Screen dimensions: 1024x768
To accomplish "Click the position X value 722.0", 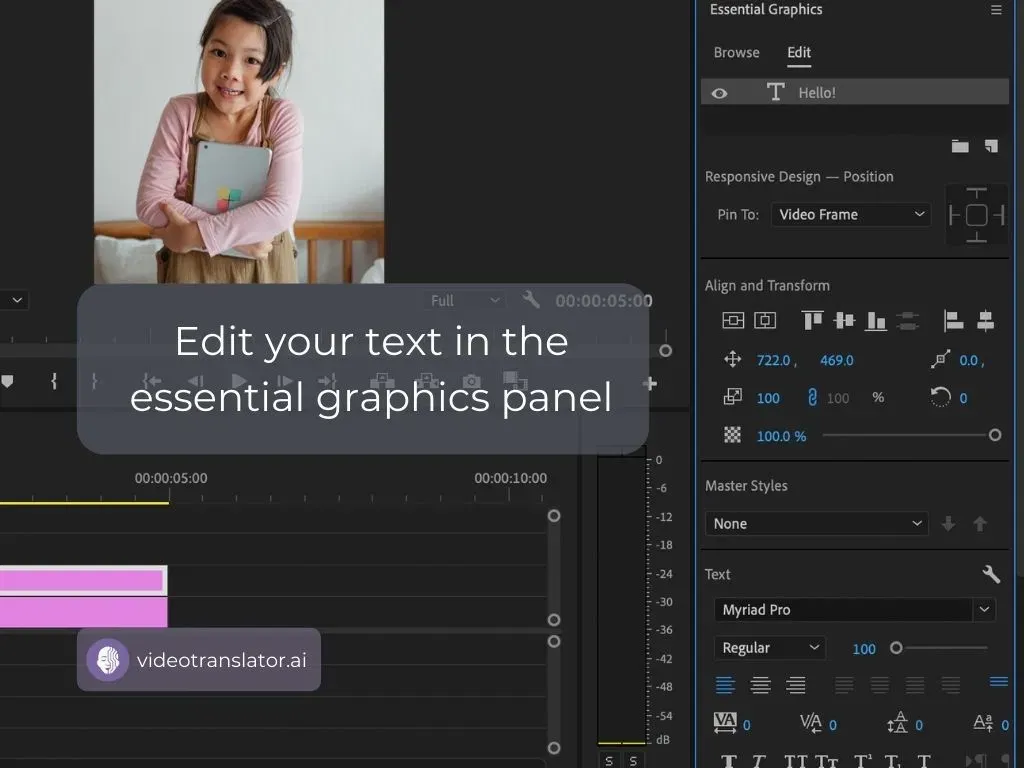I will point(773,360).
